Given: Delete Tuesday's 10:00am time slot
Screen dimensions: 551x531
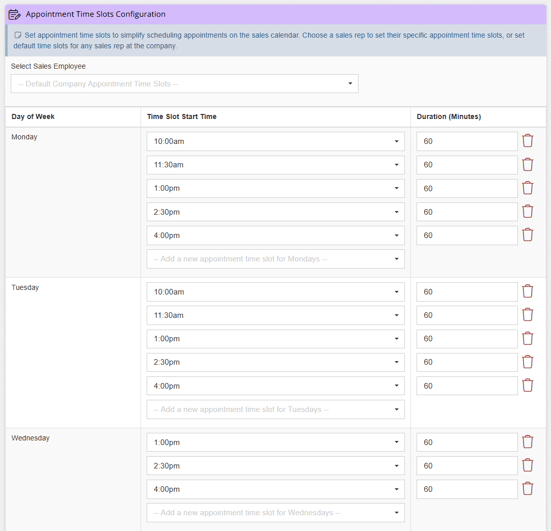Looking at the screenshot, I should [x=527, y=291].
